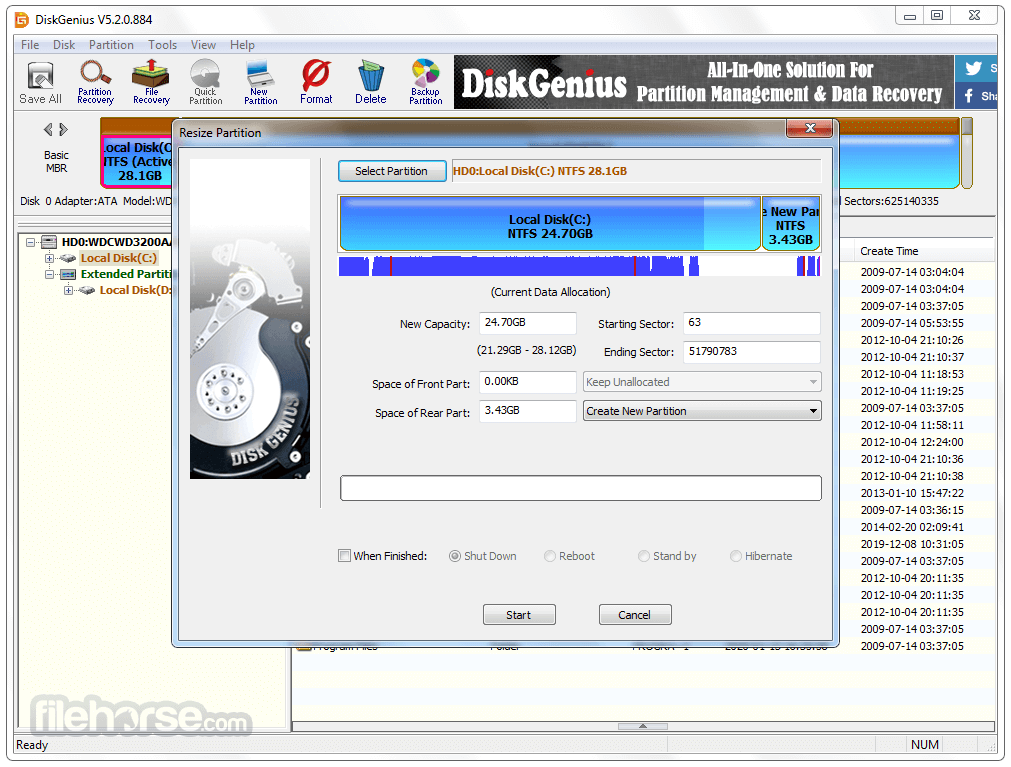Open the Help menu
Screen dimensions: 1011x767
click(242, 45)
